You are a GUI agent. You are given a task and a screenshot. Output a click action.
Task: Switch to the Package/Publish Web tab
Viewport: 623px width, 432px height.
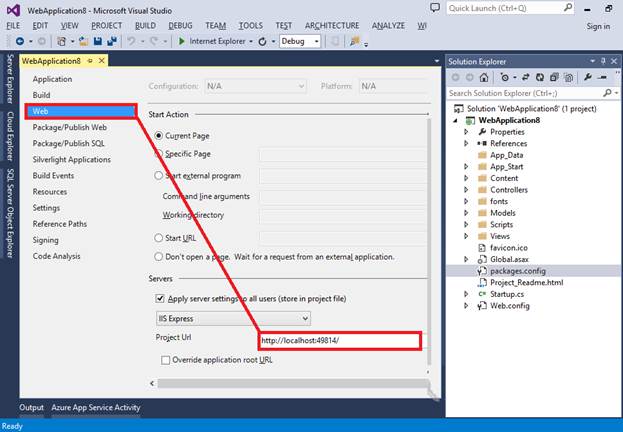coord(70,127)
